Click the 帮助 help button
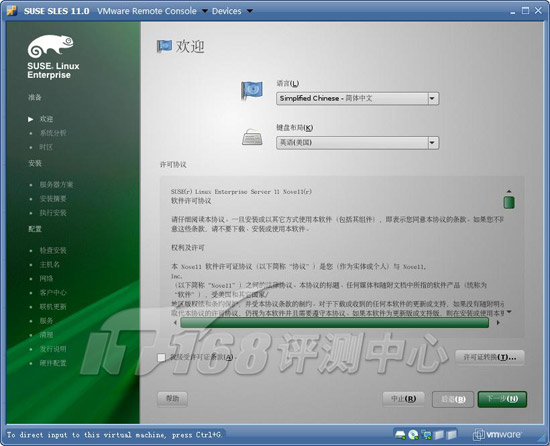Viewport: 550px width, 446px height. point(172,399)
